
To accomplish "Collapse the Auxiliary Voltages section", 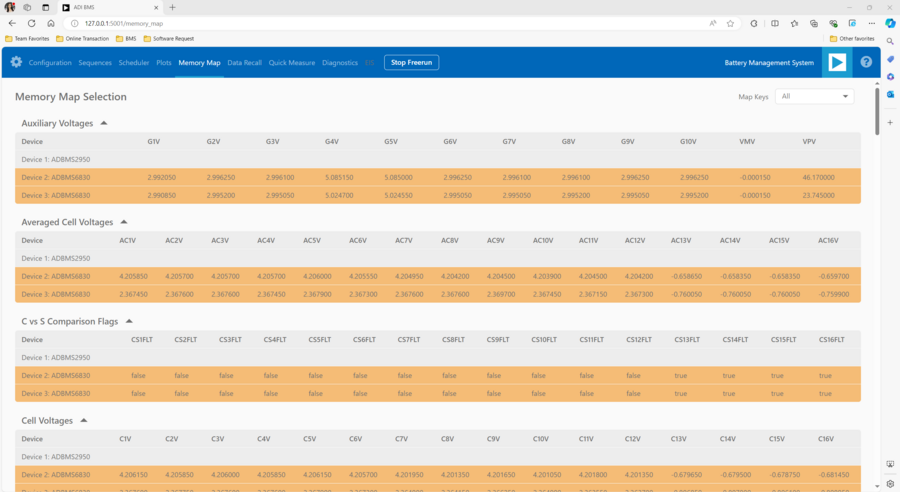I will (x=104, y=123).
